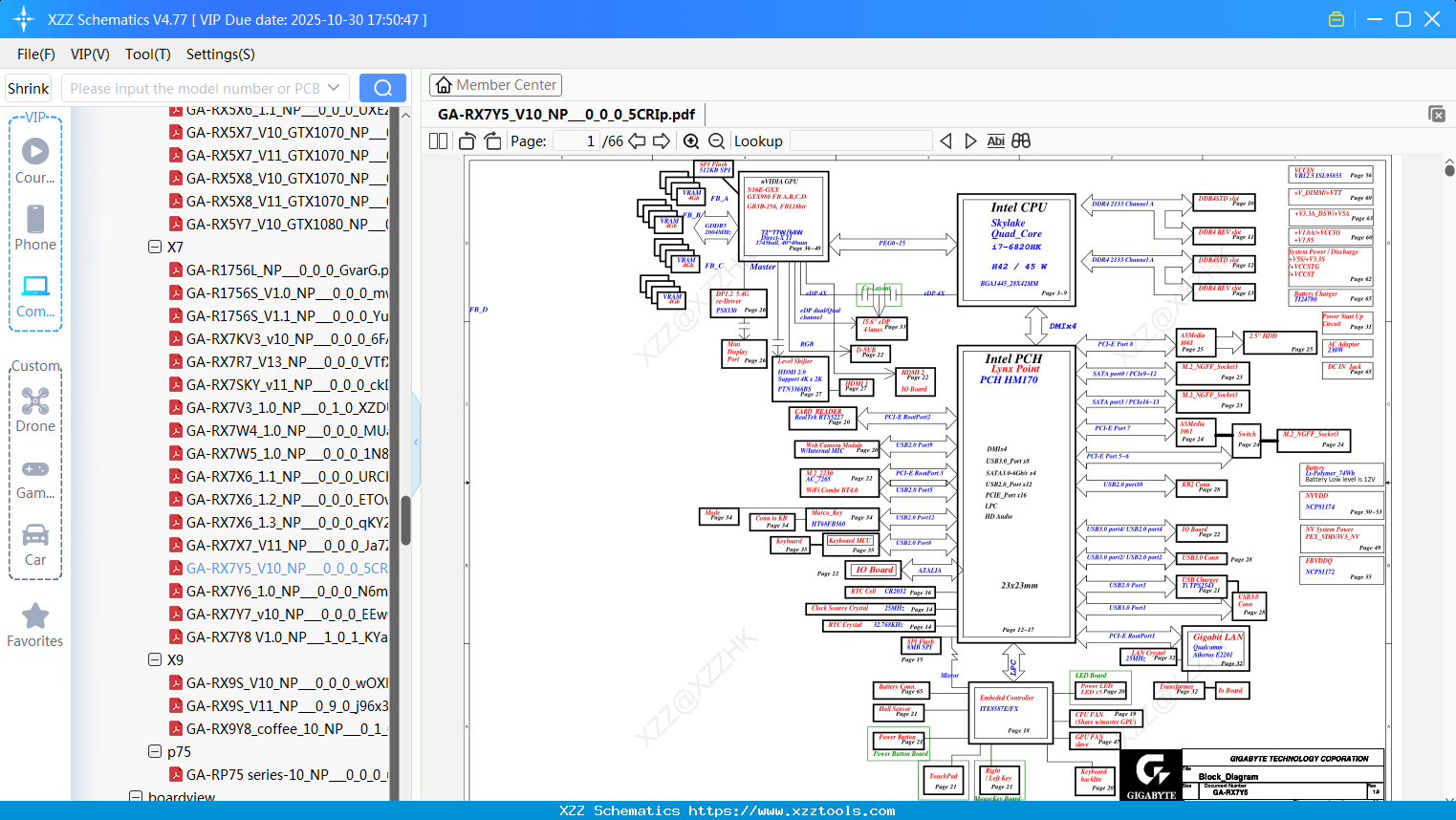Click the page number input box
Viewport: 1456px width, 820px height.
click(576, 140)
